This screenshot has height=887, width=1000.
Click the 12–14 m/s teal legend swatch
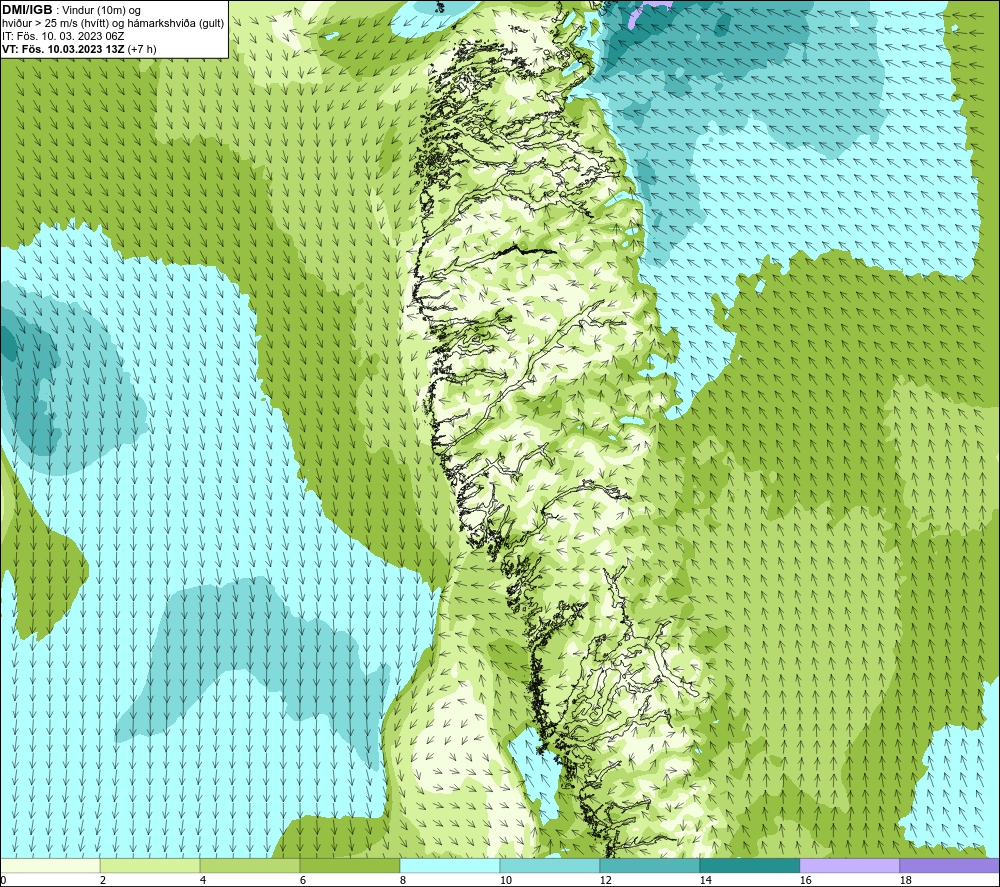coord(649,866)
